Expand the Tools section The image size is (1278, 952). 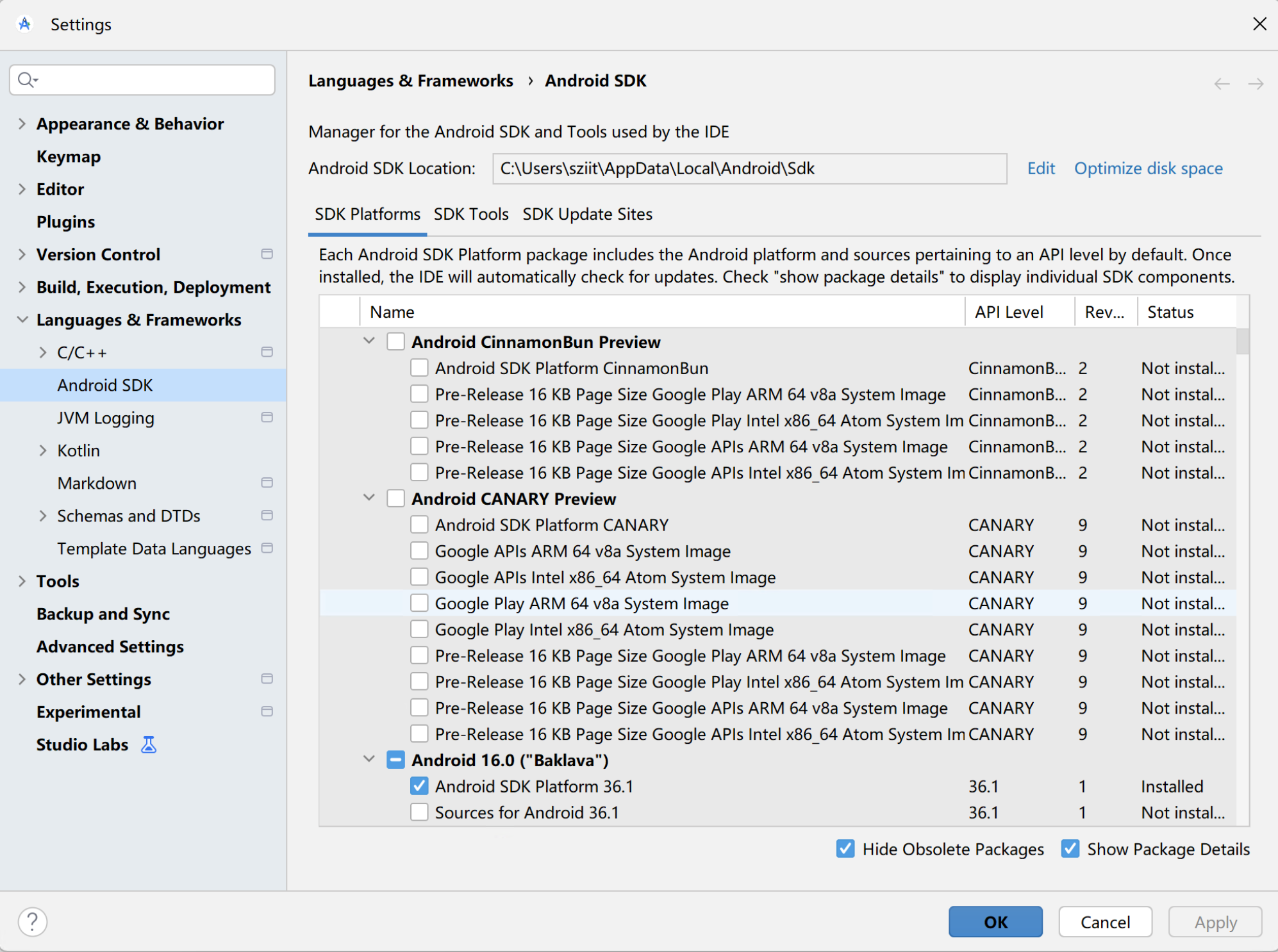click(x=22, y=581)
